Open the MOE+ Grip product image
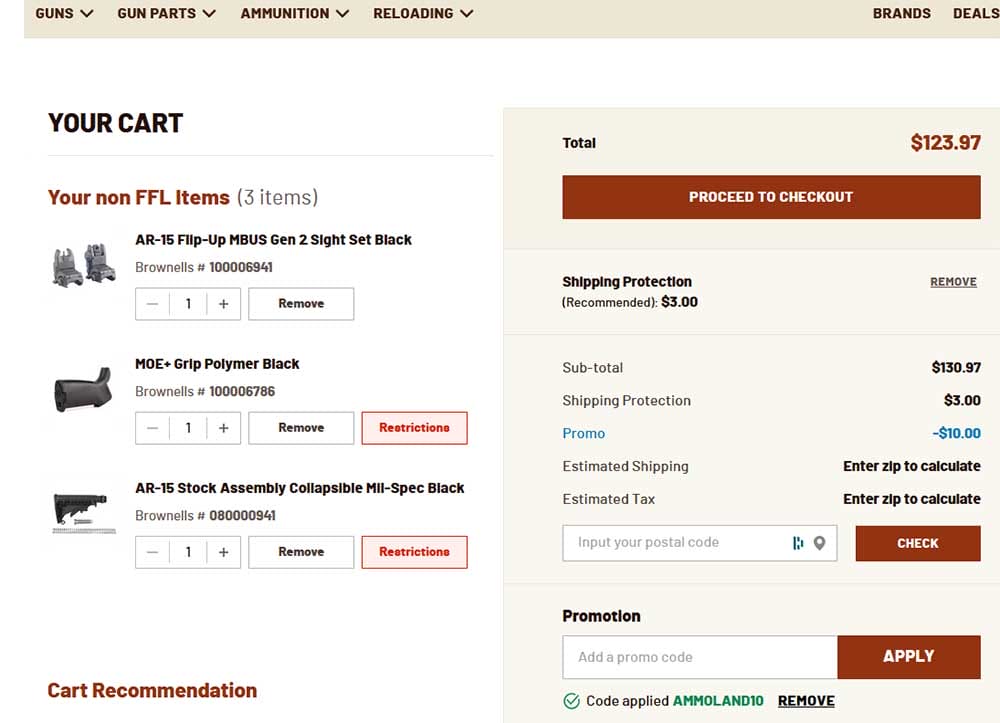This screenshot has width=1000, height=723. click(x=83, y=390)
